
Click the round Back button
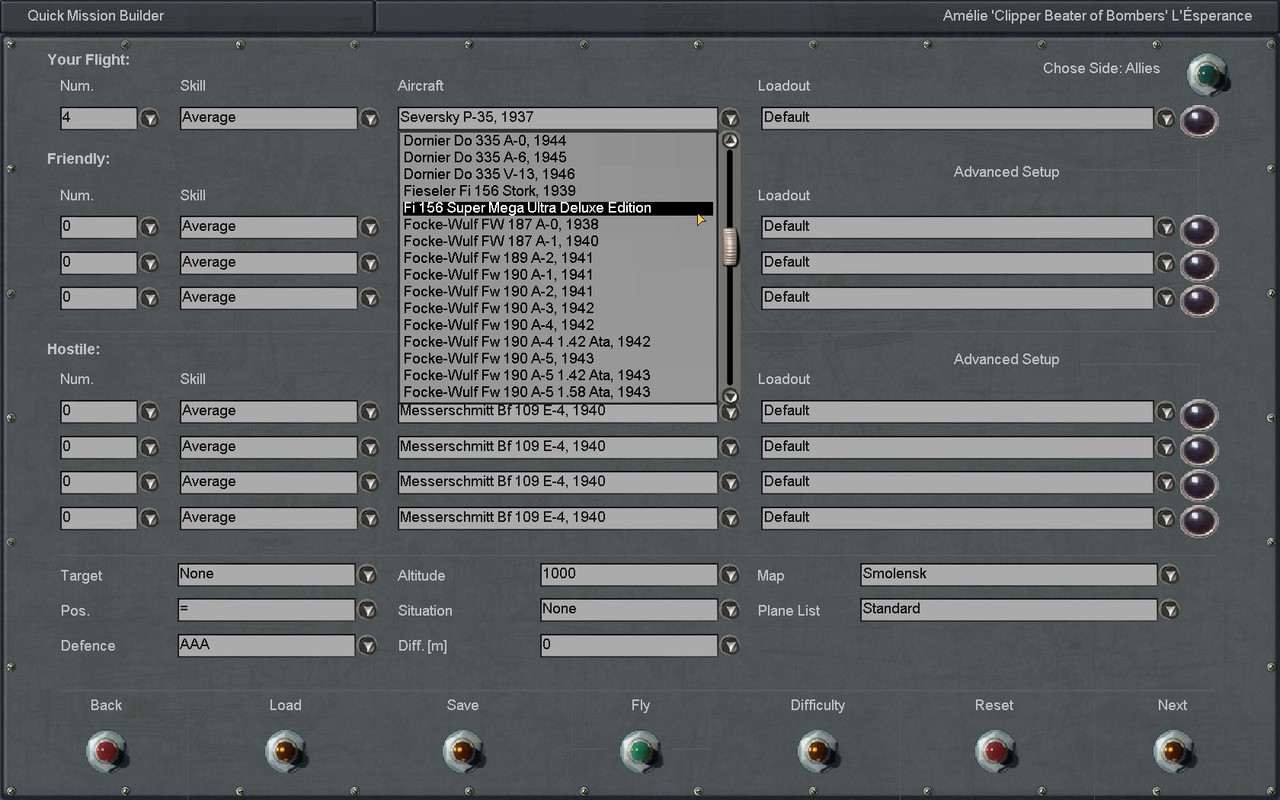coord(106,750)
